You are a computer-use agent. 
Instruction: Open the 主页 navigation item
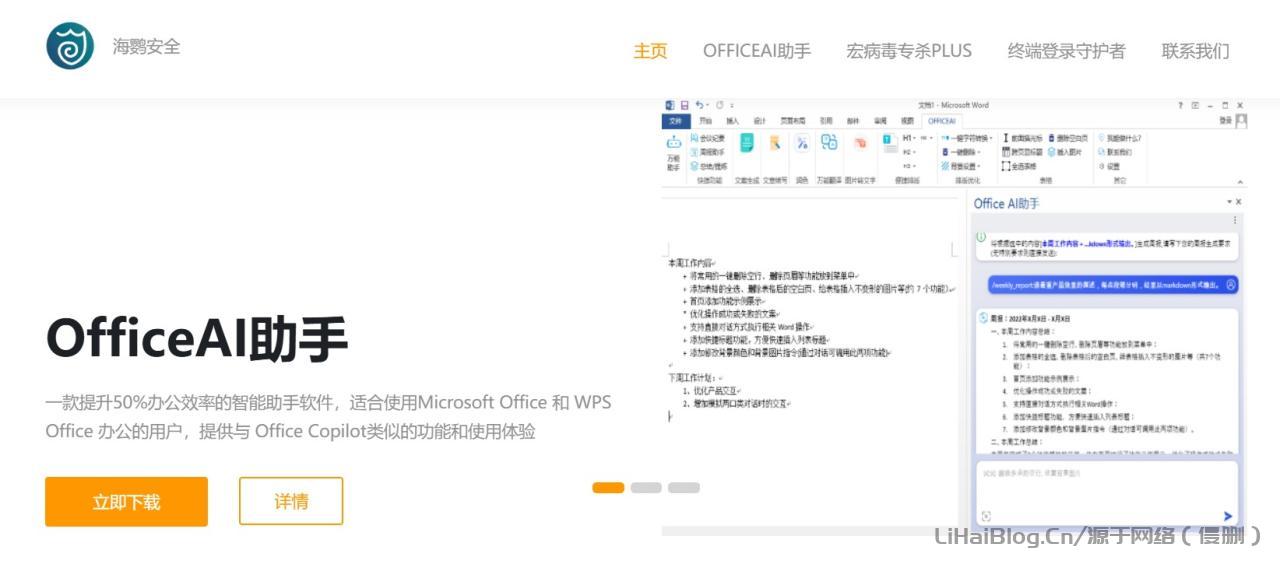[x=650, y=51]
